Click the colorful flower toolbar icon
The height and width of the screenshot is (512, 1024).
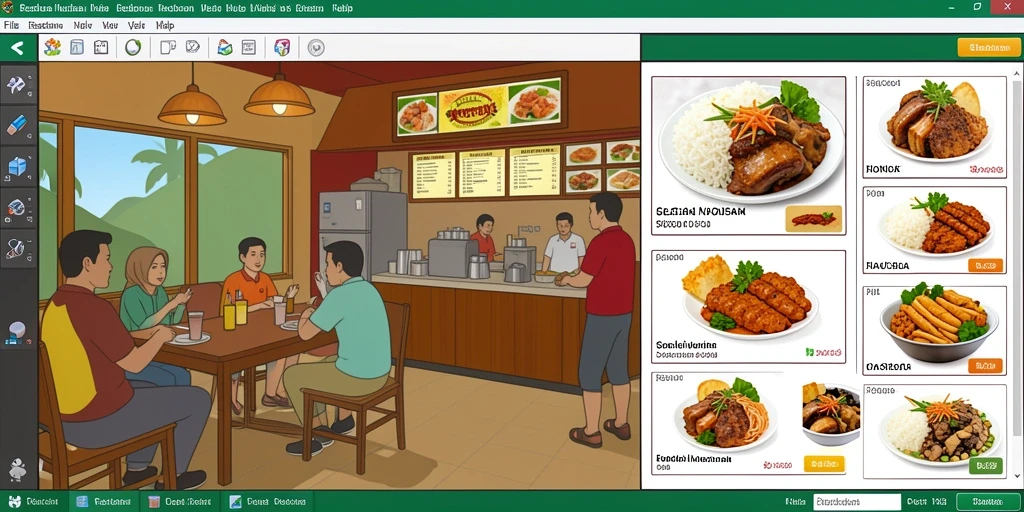52,47
